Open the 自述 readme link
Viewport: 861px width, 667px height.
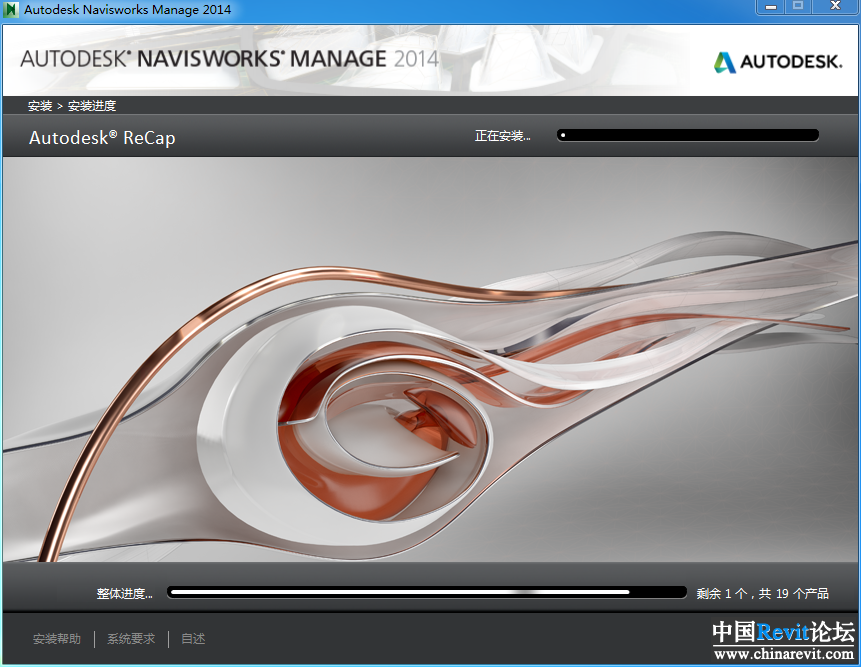(x=193, y=639)
